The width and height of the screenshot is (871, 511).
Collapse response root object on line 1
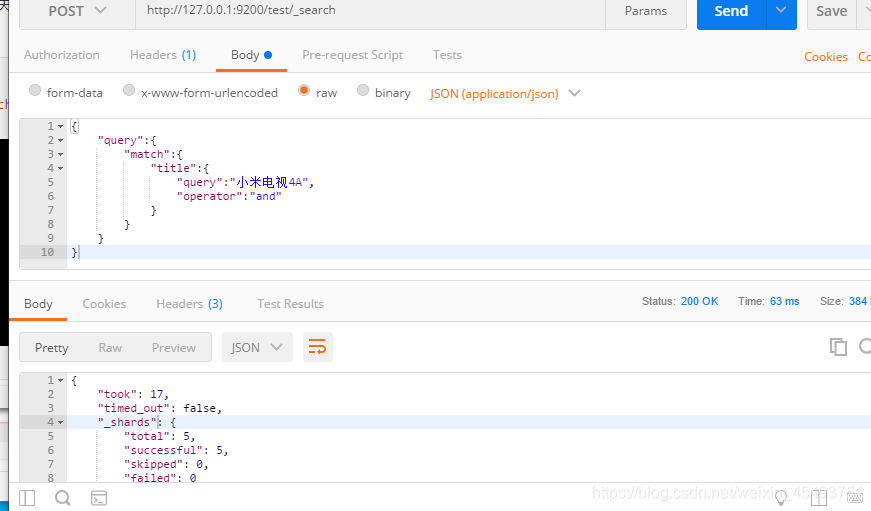pos(61,380)
